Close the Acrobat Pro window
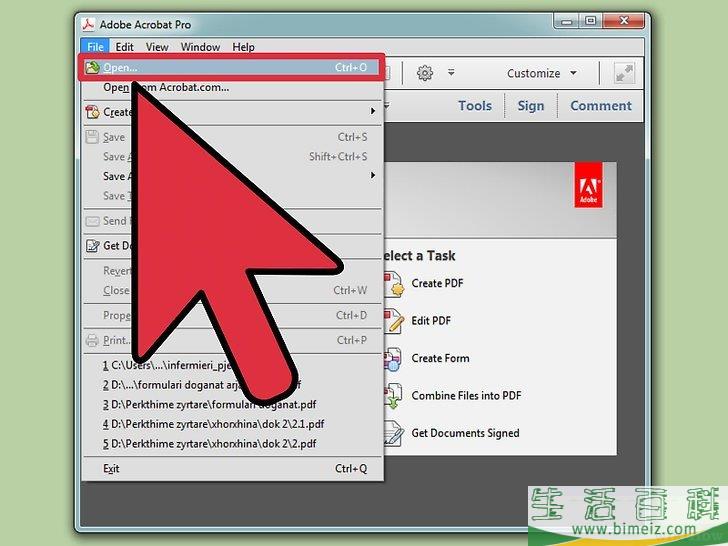The height and width of the screenshot is (546, 728). pos(624,21)
